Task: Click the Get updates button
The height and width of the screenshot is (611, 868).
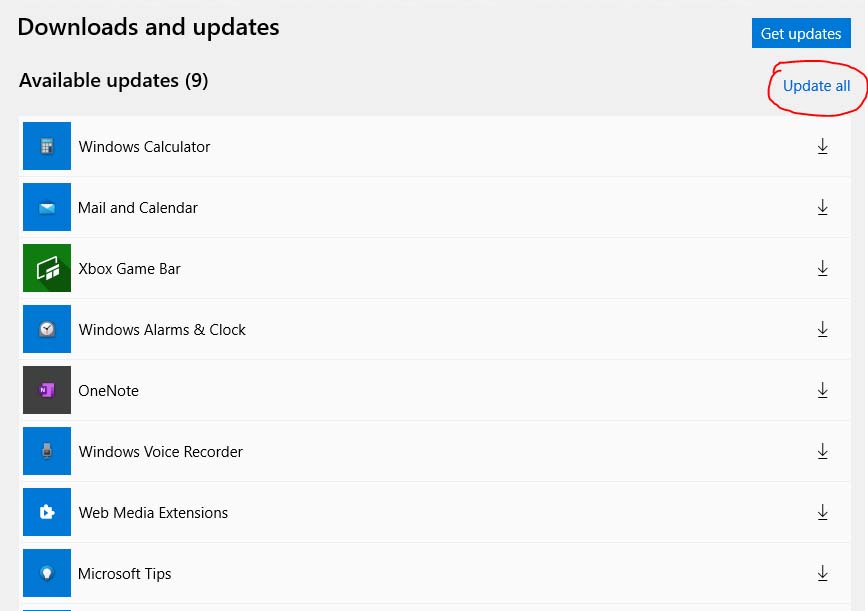Action: 801,33
